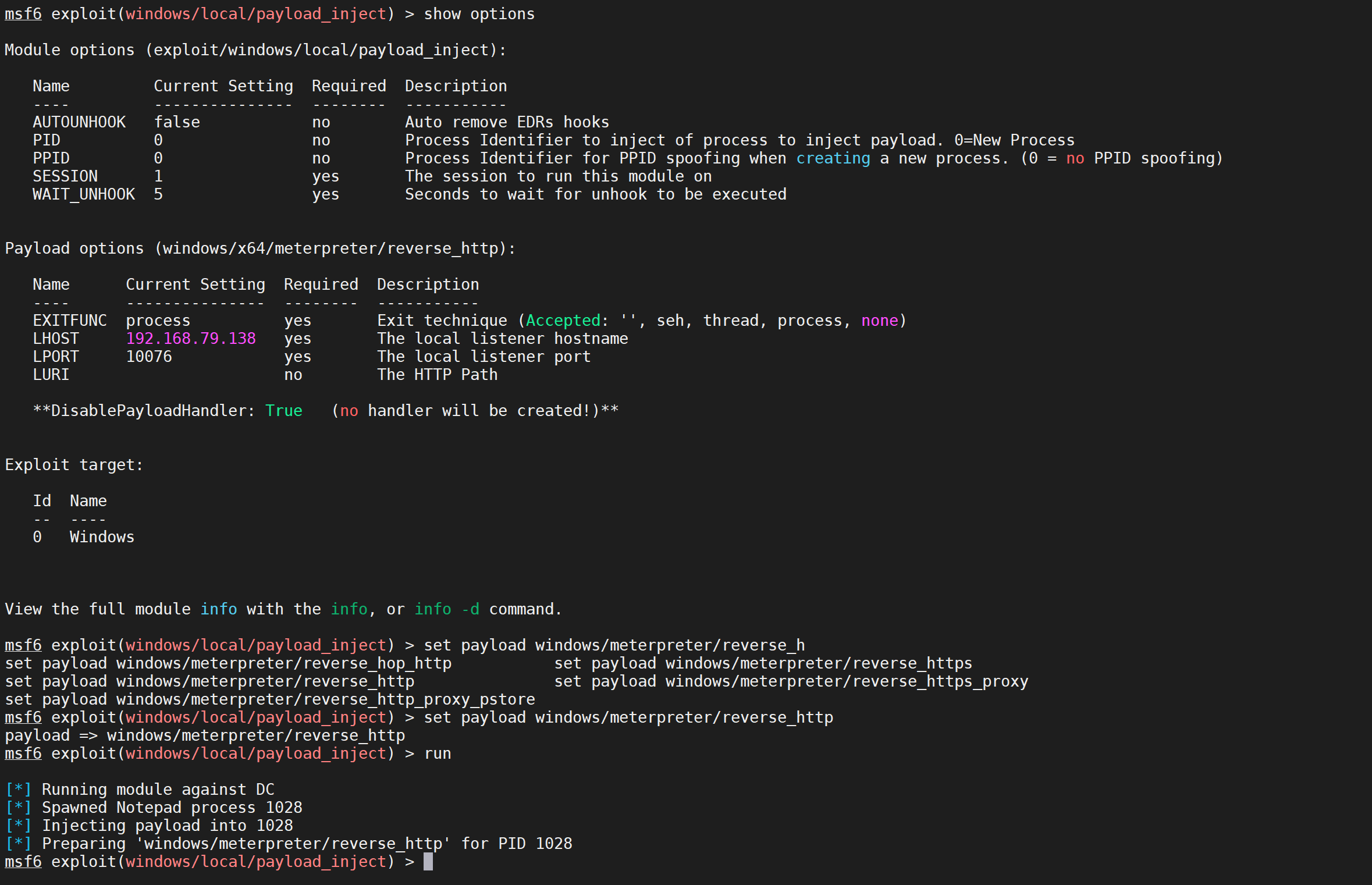Click the 'run' command text

(x=438, y=754)
